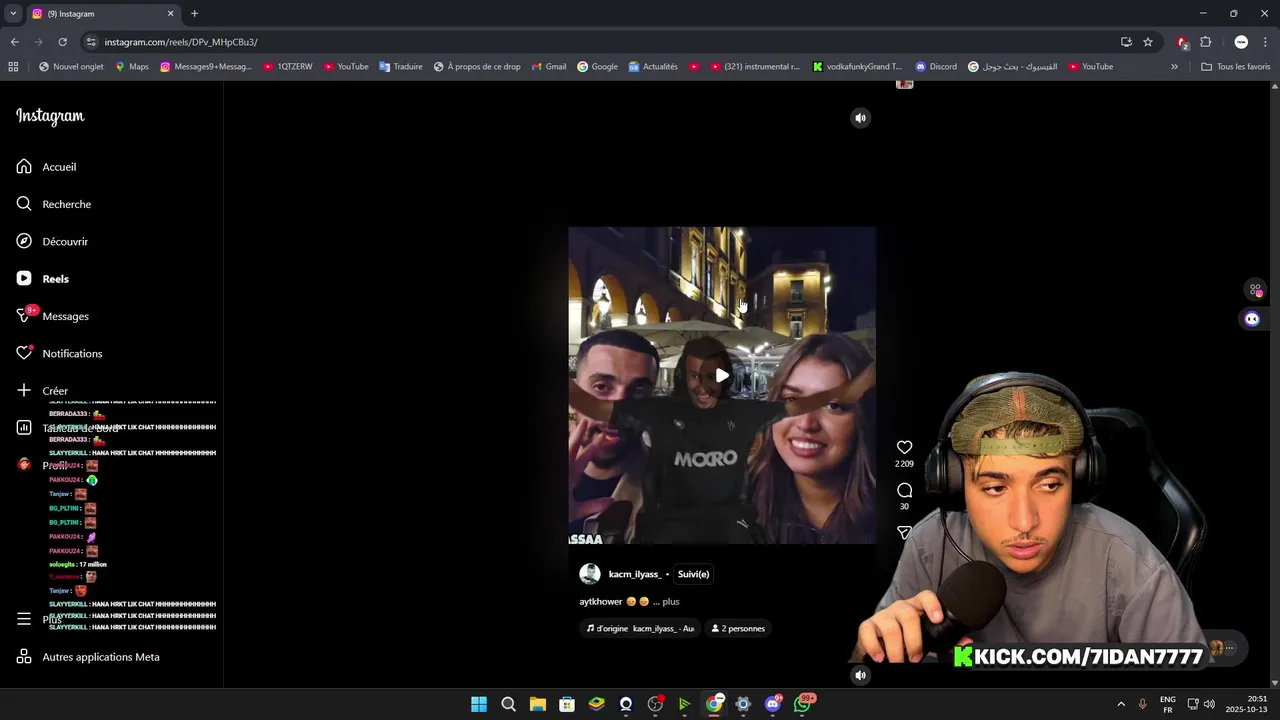
Task: Show the 2 personnes tagged people
Action: click(738, 629)
